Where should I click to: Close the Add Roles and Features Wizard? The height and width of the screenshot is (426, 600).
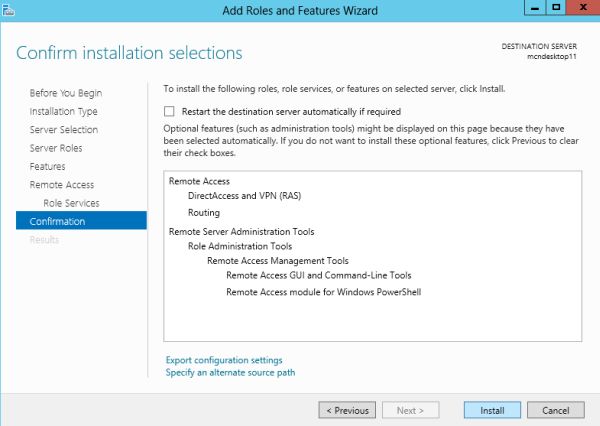pyautogui.click(x=581, y=8)
